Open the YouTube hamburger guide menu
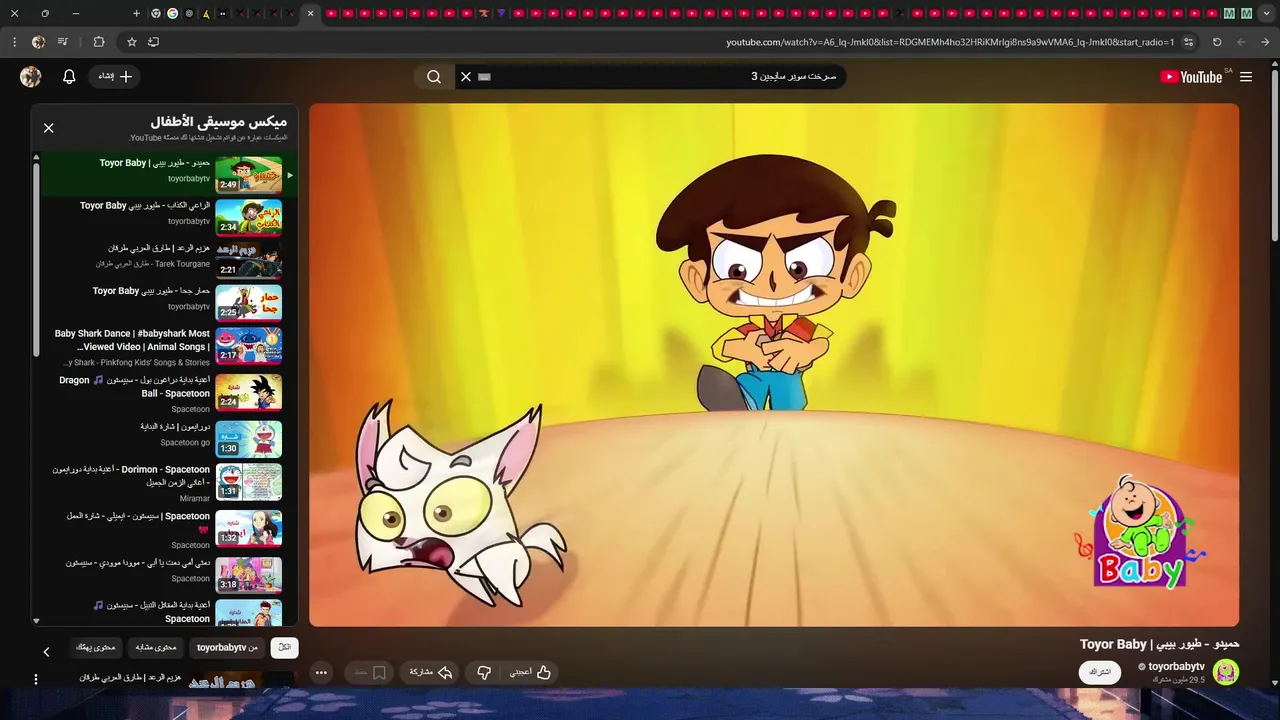Image resolution: width=1280 pixels, height=720 pixels. click(x=1246, y=77)
